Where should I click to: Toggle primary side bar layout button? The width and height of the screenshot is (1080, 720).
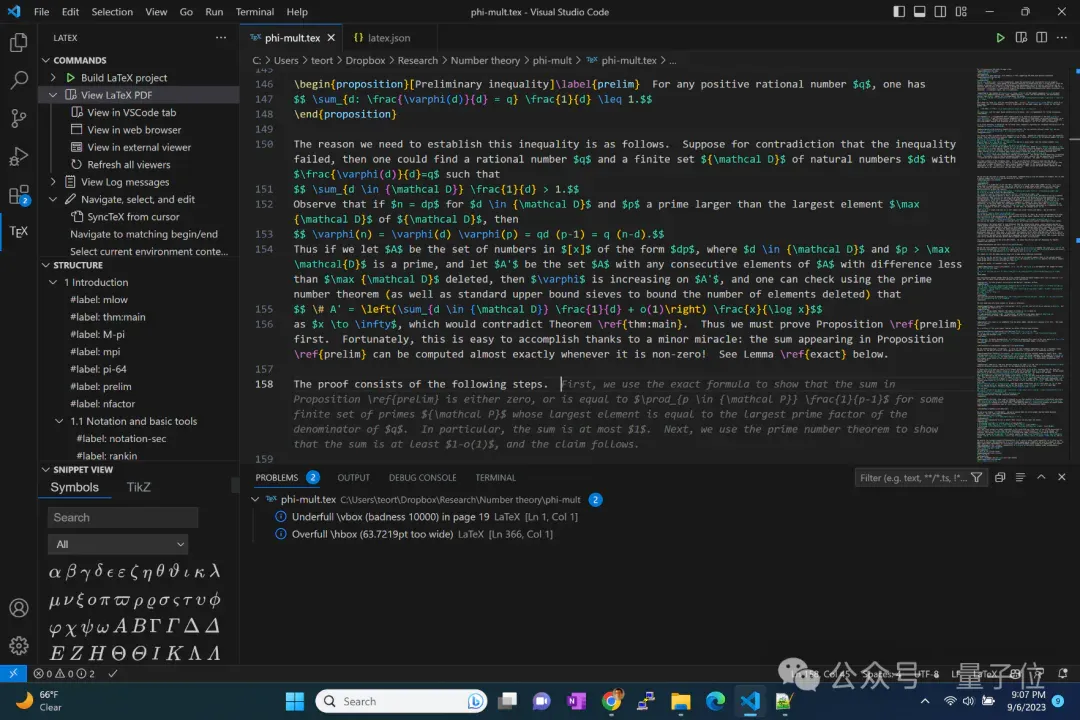pyautogui.click(x=899, y=12)
